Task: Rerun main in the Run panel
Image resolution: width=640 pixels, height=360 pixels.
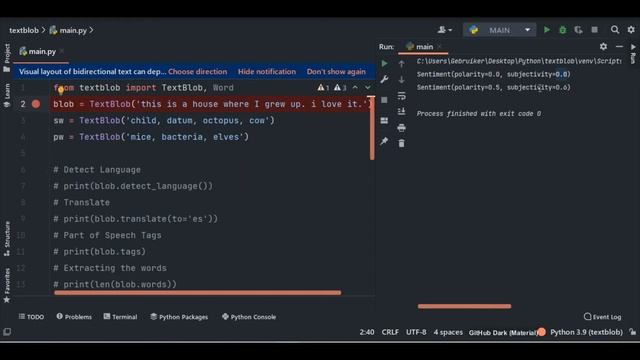Action: pyautogui.click(x=384, y=64)
